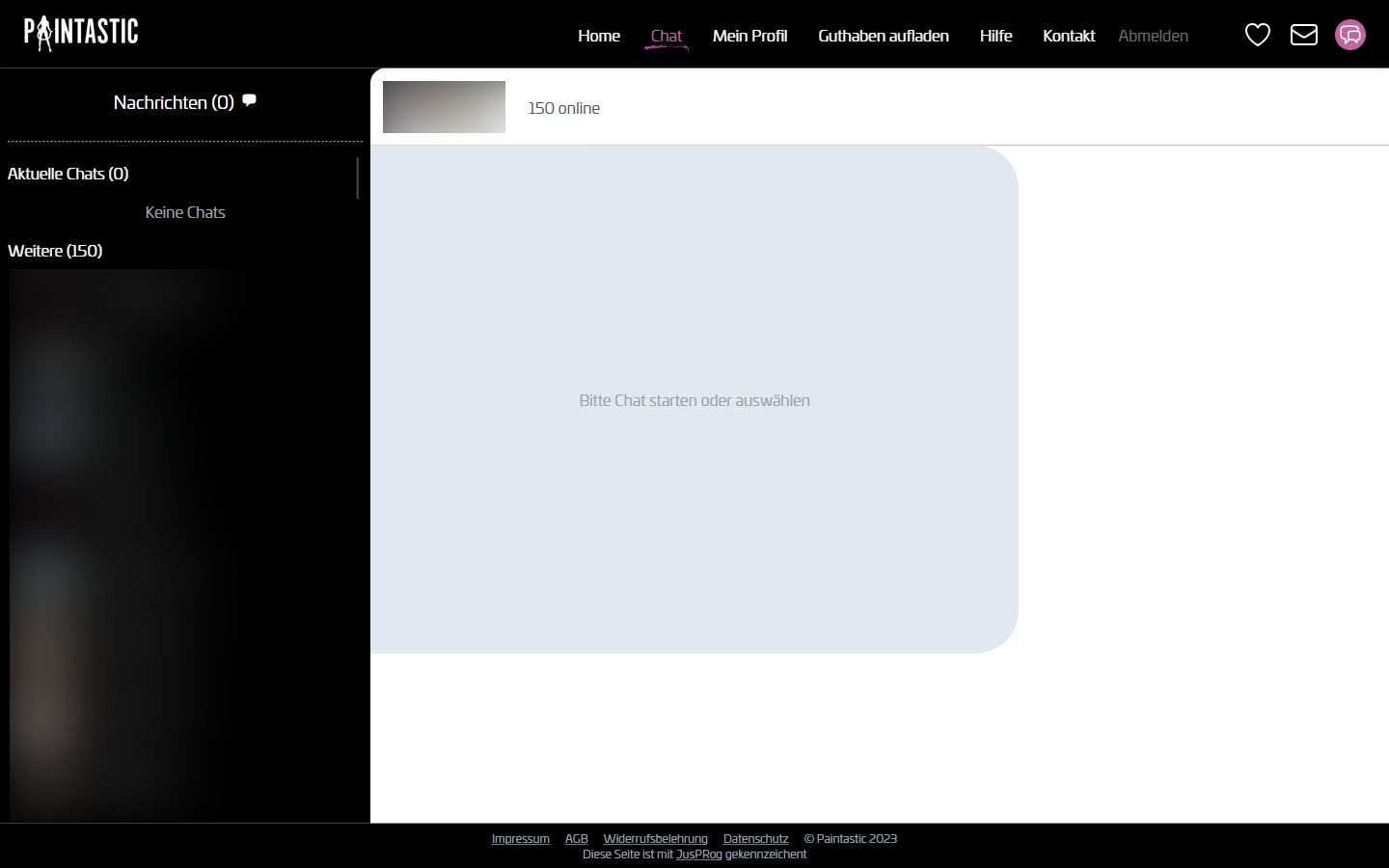Open the Datenschutz link
The image size is (1389, 868).
click(x=755, y=839)
